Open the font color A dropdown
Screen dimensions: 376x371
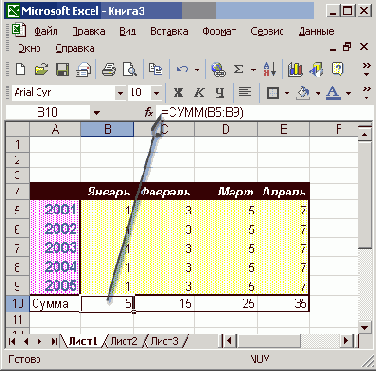348,93
